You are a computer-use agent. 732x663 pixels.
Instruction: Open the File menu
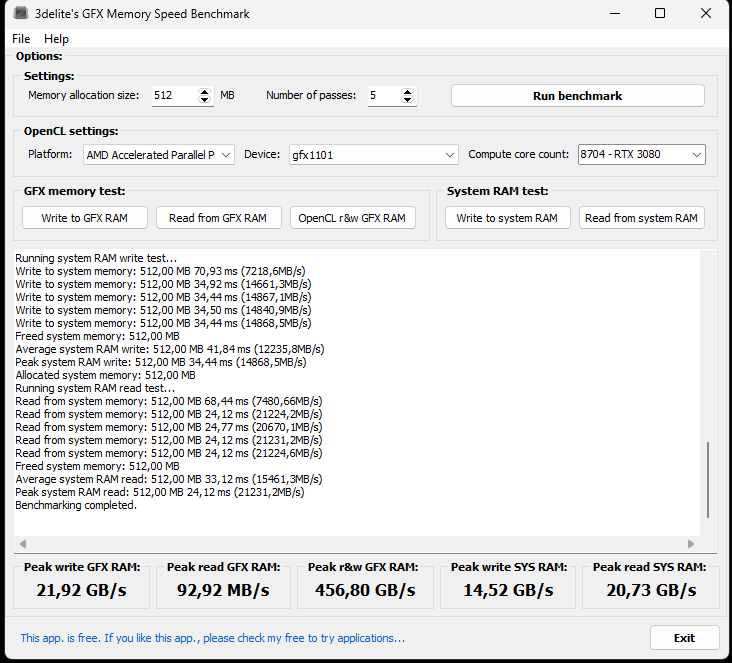21,39
